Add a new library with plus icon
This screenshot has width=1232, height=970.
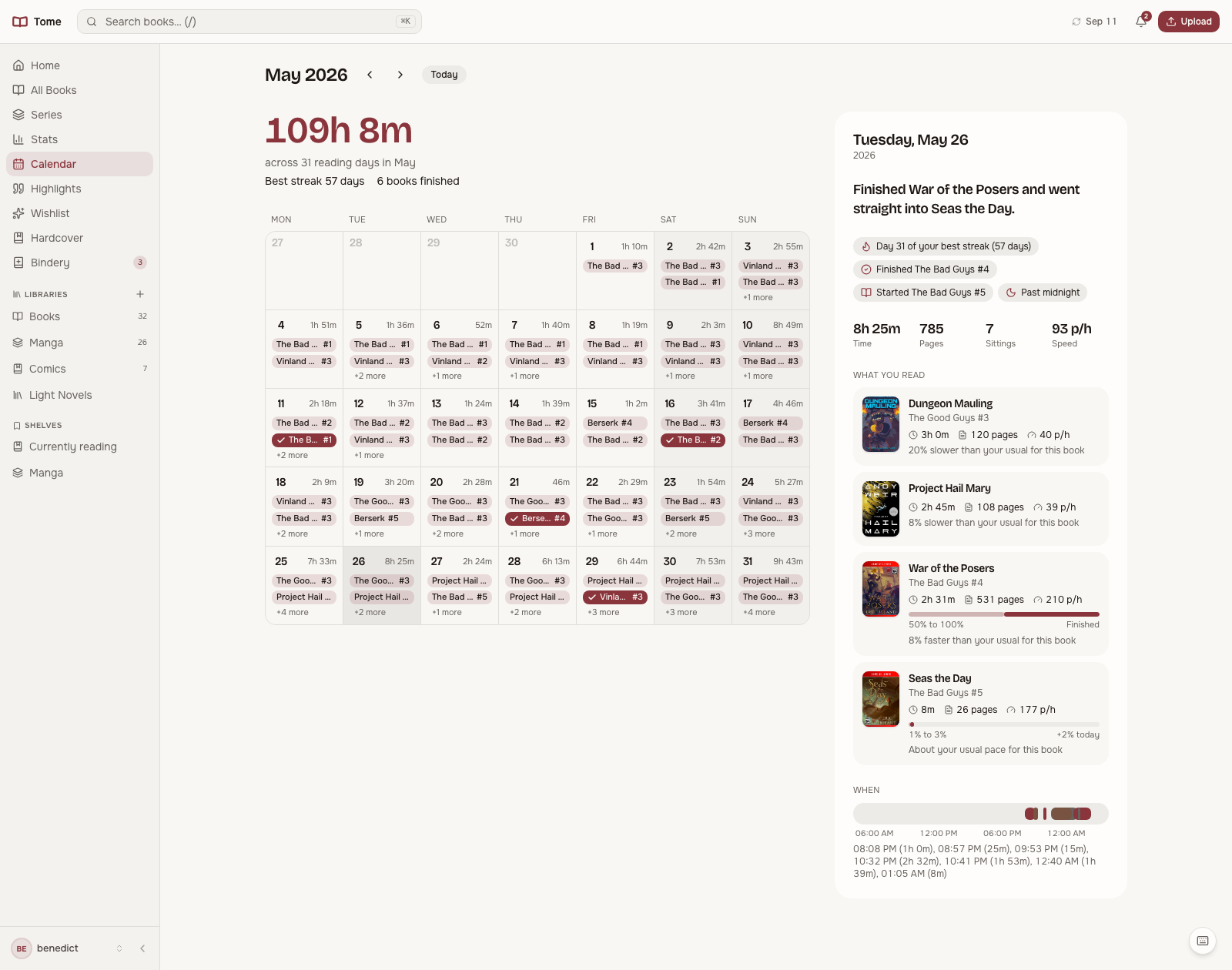[x=140, y=294]
